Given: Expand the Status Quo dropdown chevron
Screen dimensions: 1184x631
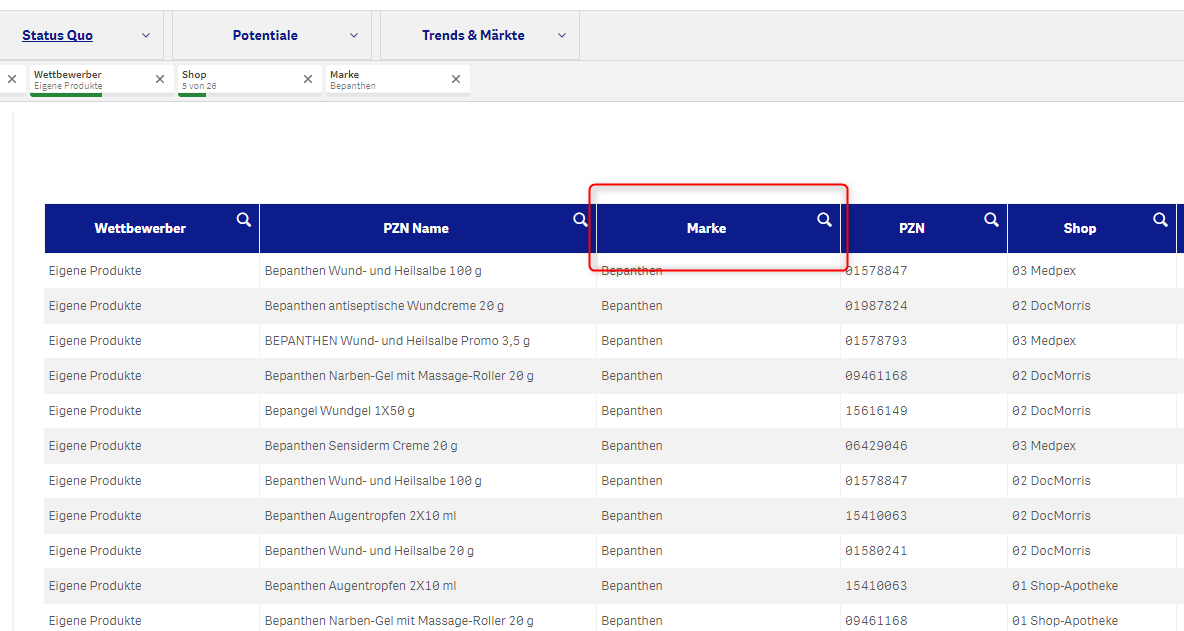Looking at the screenshot, I should pos(146,36).
